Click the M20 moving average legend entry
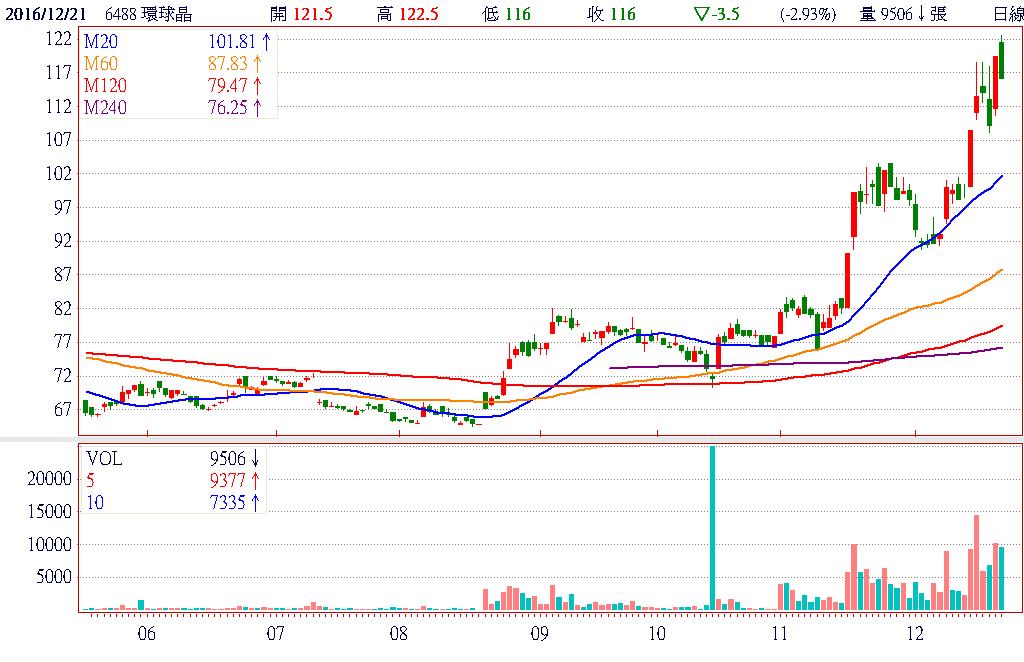The width and height of the screenshot is (1024, 662). tap(101, 41)
